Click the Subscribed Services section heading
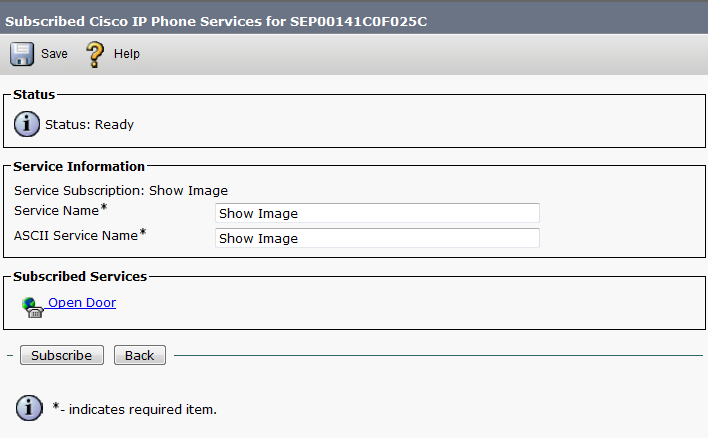The width and height of the screenshot is (708, 438). (80, 276)
